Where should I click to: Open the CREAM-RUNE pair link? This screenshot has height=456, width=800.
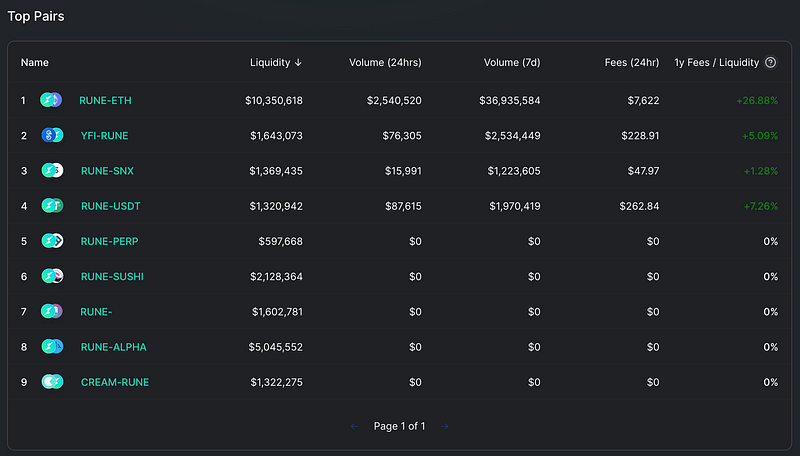click(x=115, y=382)
